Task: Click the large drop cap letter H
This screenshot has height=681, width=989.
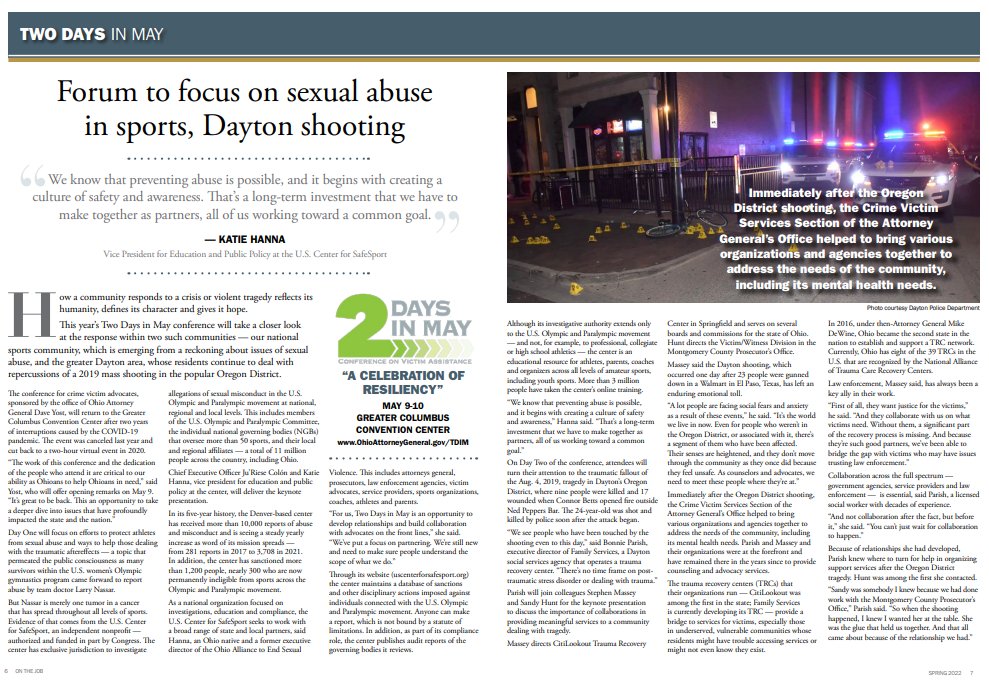Action: pos(32,315)
